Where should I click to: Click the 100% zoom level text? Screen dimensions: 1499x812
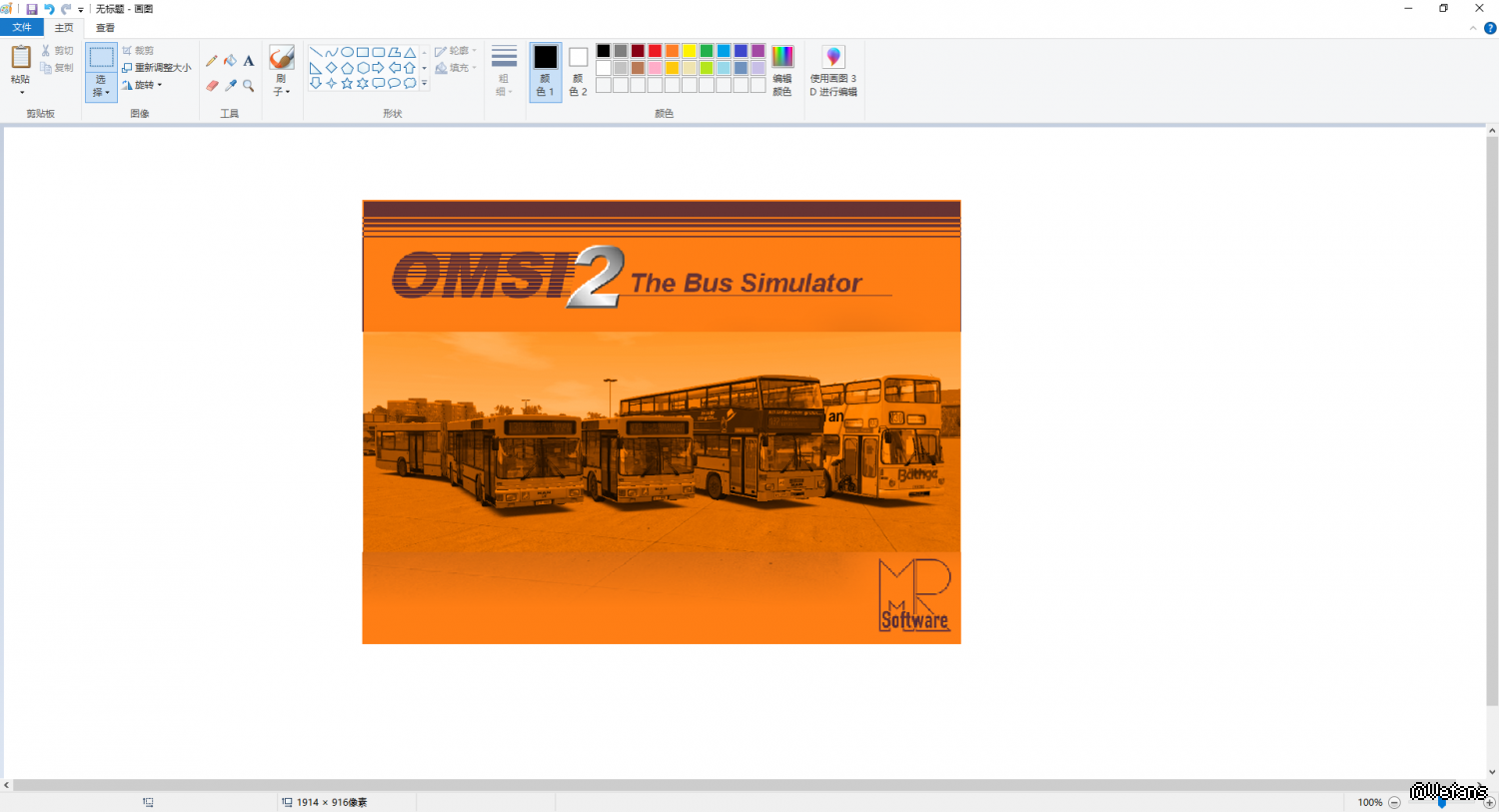[1370, 802]
